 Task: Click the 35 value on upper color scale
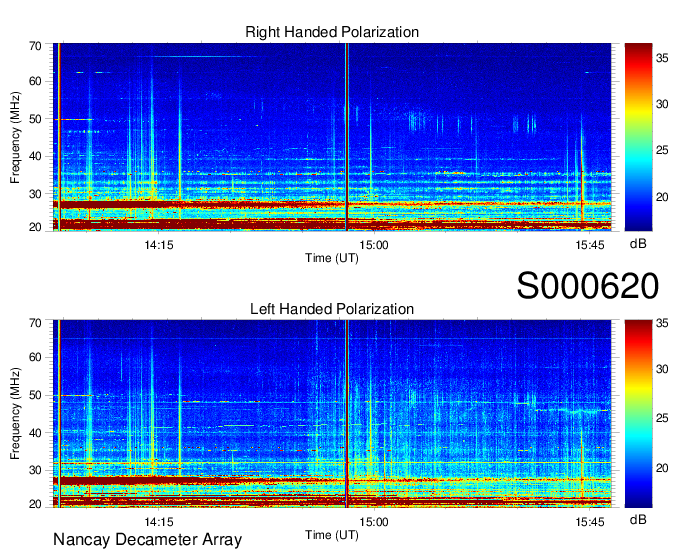pyautogui.click(x=662, y=58)
